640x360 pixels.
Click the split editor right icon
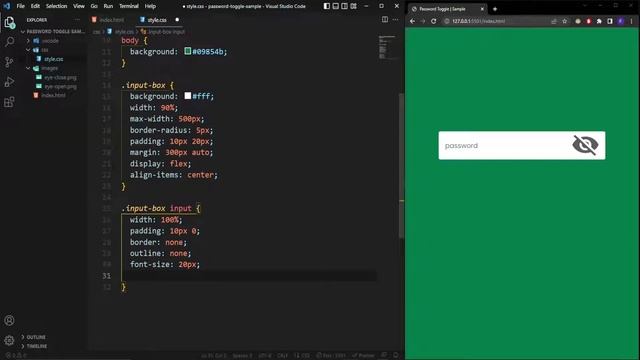(385, 19)
